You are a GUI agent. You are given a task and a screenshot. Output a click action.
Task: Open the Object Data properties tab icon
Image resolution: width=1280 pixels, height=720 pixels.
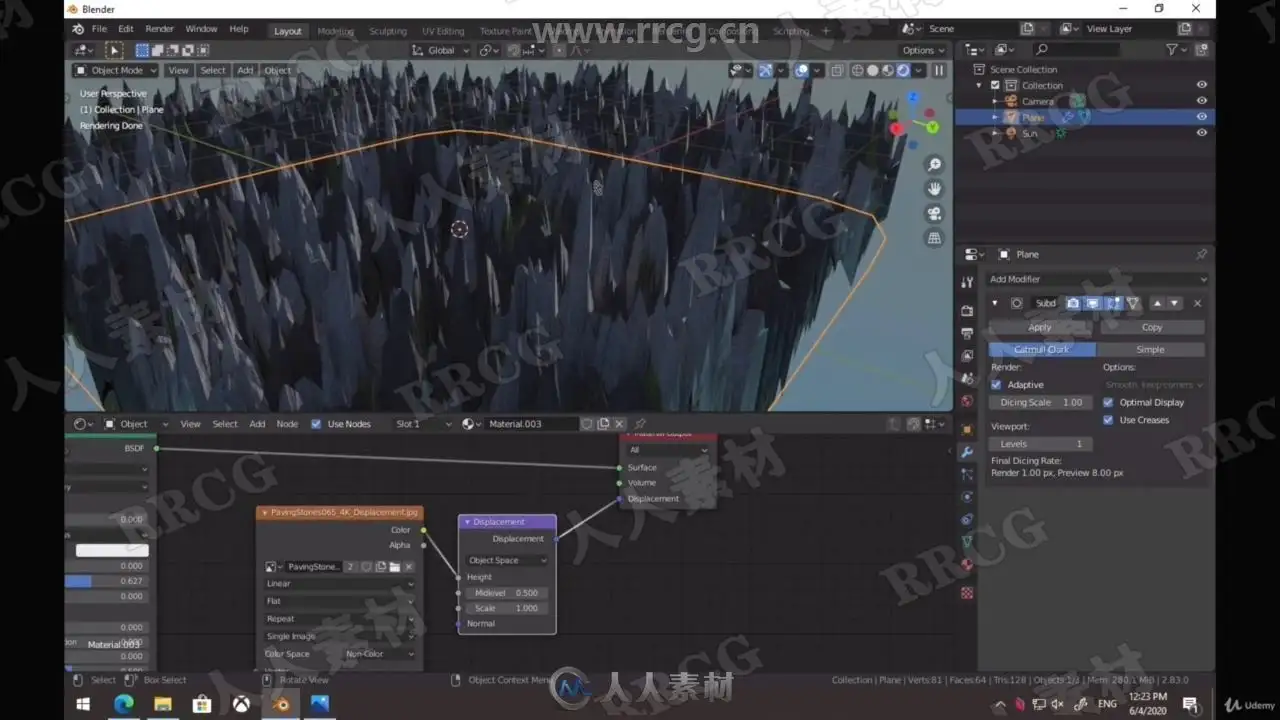click(967, 541)
